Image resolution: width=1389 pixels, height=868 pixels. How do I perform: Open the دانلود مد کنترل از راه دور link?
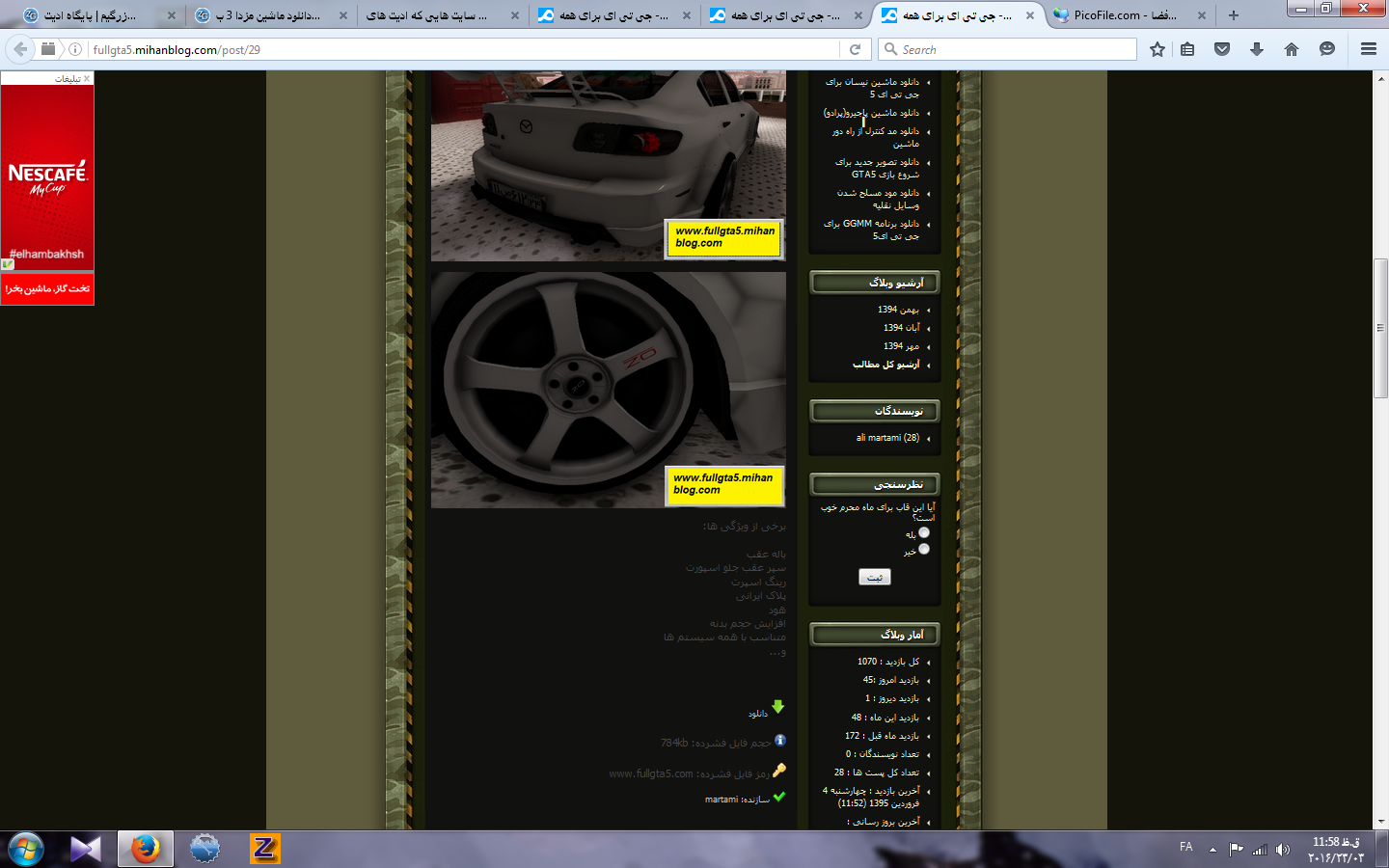point(876,137)
